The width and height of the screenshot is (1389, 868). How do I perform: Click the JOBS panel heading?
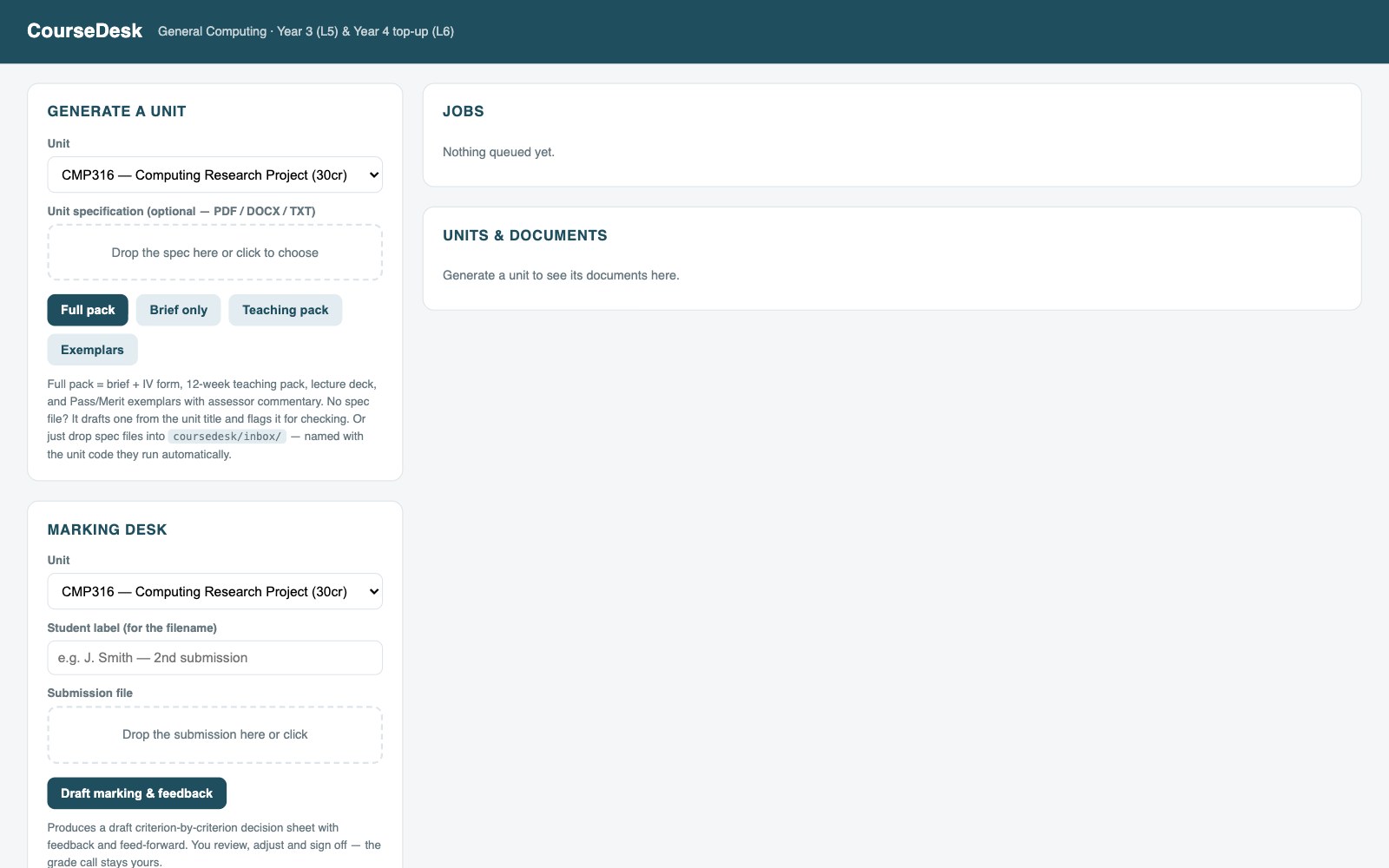(x=464, y=111)
